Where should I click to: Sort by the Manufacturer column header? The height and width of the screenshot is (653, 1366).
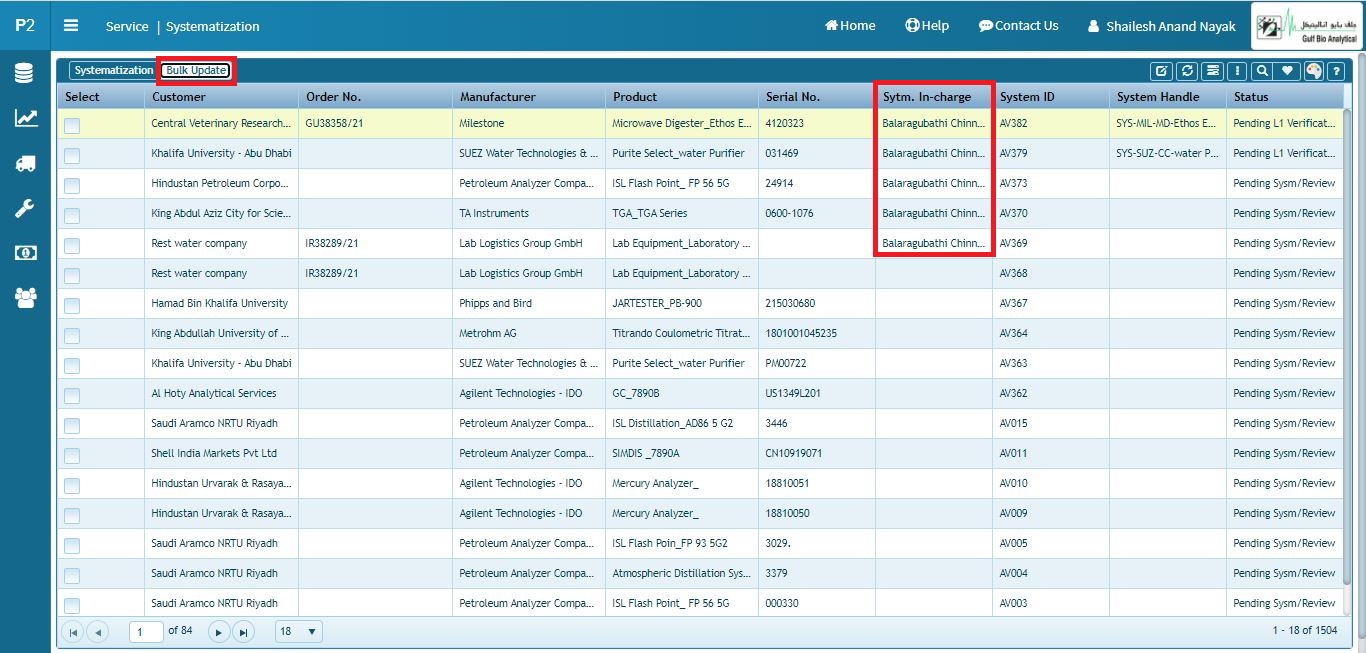tap(529, 97)
